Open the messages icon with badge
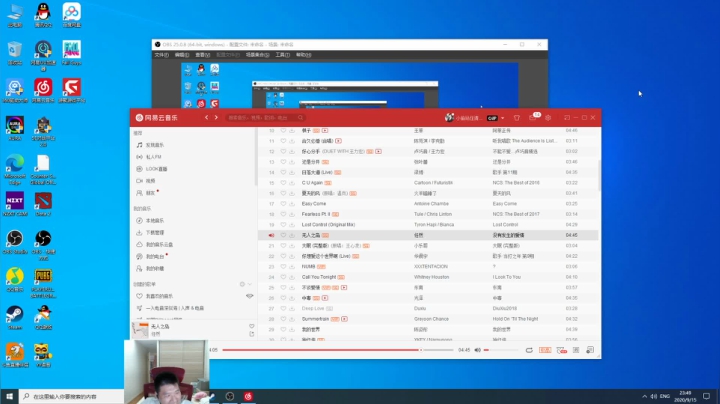Screen dimensions: 720x404 533,117
